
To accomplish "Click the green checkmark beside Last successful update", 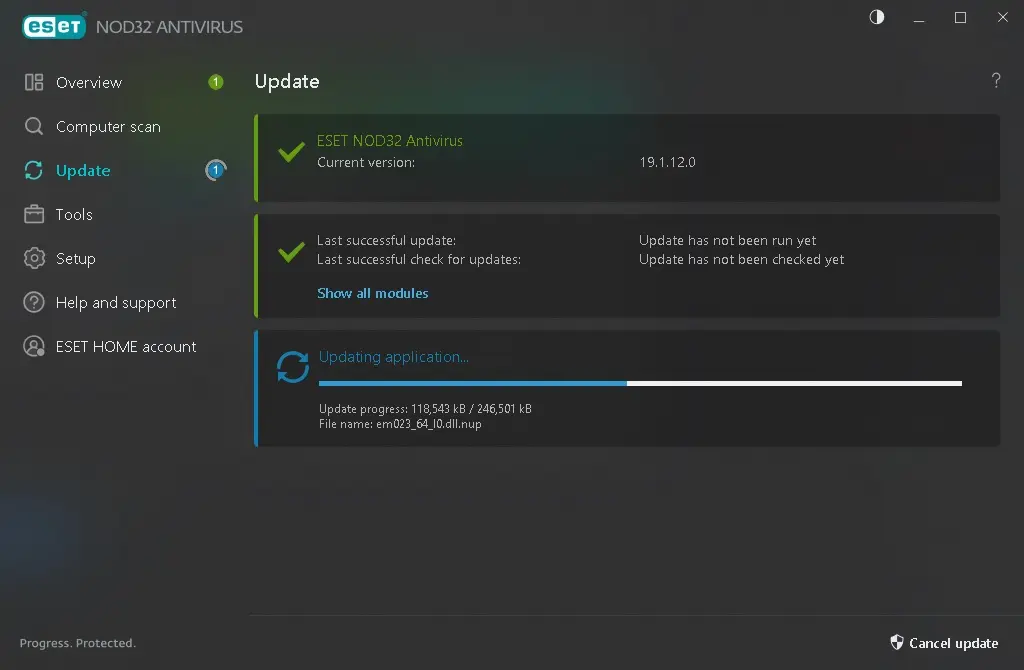I will click(x=291, y=251).
